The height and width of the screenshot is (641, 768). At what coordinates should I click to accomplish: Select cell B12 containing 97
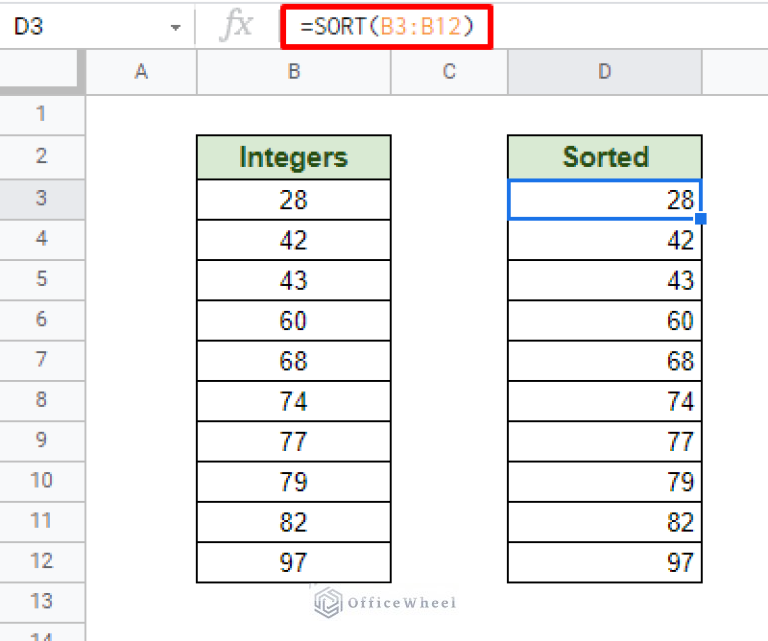294,562
